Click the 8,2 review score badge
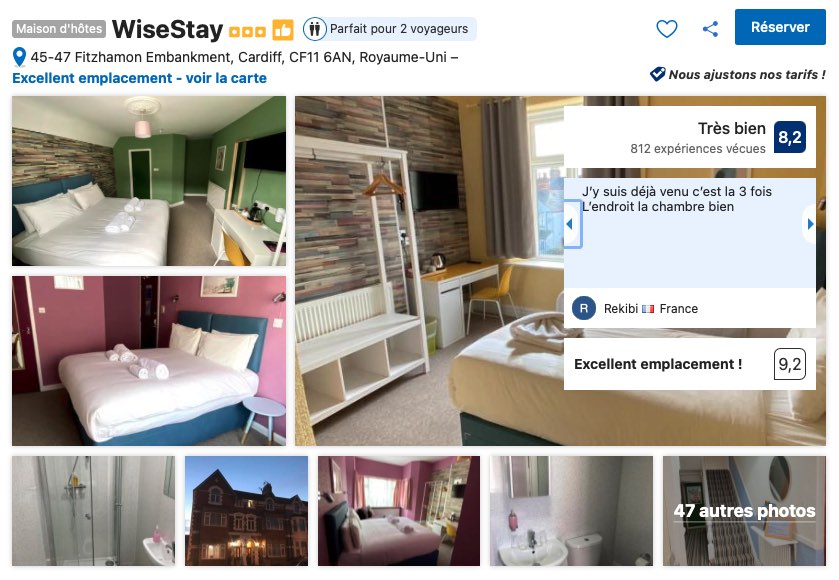The height and width of the screenshot is (580, 839). point(790,137)
